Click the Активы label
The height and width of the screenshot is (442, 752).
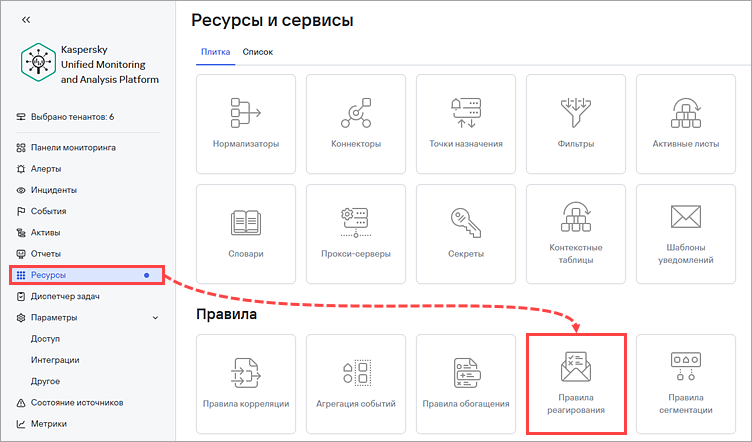point(45,233)
